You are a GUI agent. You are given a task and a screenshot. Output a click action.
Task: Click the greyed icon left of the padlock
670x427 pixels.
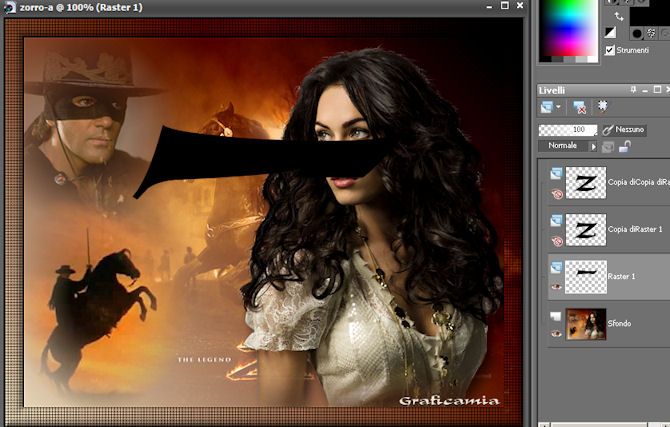click(x=608, y=147)
